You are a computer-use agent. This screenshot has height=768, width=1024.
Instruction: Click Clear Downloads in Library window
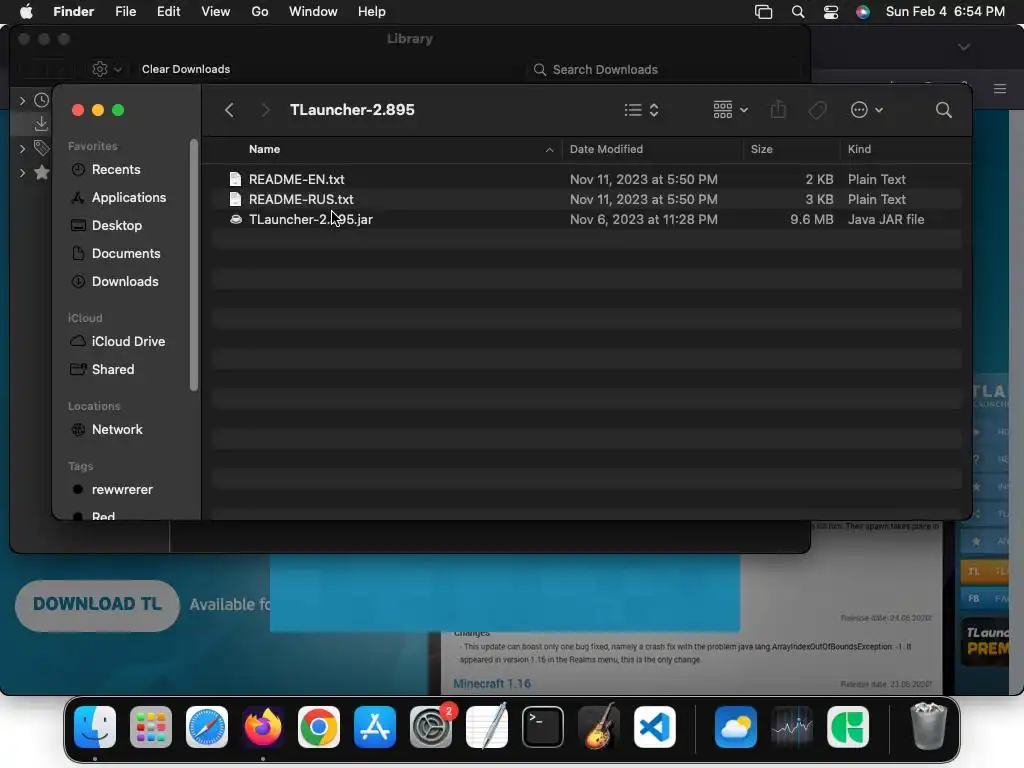click(185, 69)
